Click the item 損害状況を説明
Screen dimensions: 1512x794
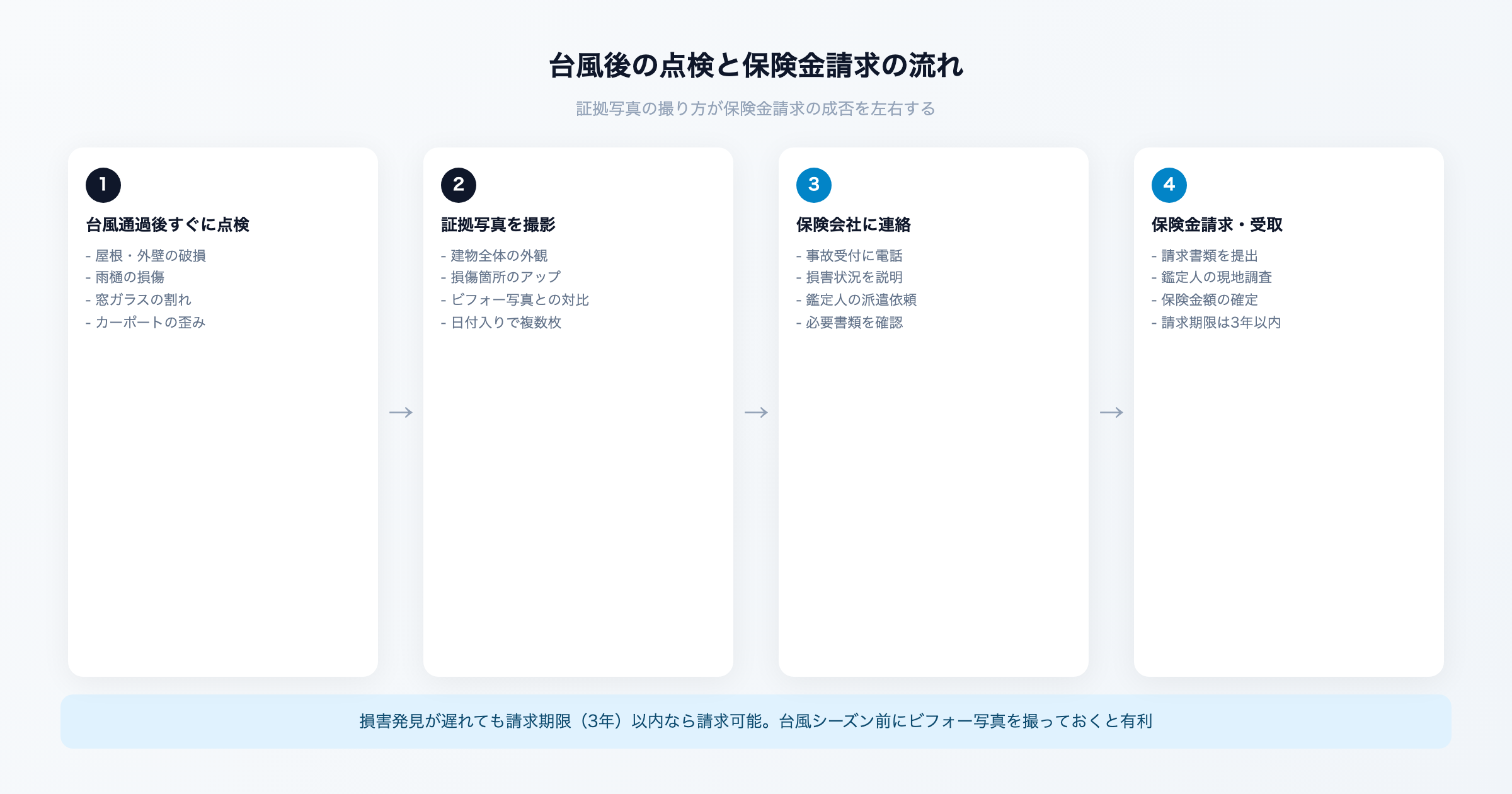pos(850,277)
